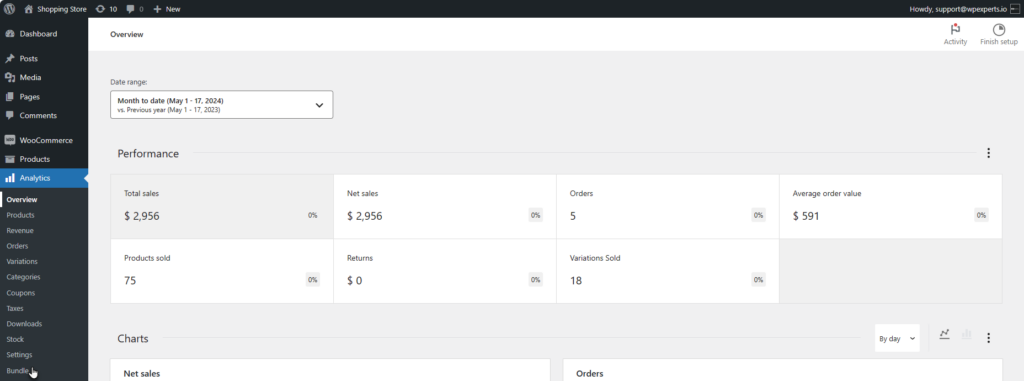Click the Pages icon in sidebar
Screen dimensions: 1024x381
point(10,97)
